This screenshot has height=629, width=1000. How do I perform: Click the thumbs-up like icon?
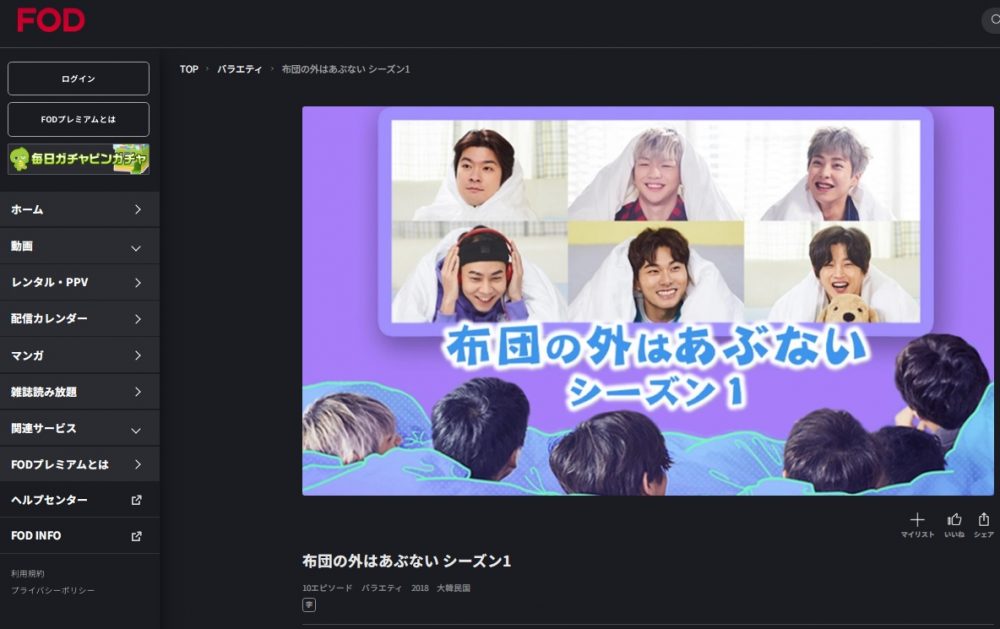(954, 519)
